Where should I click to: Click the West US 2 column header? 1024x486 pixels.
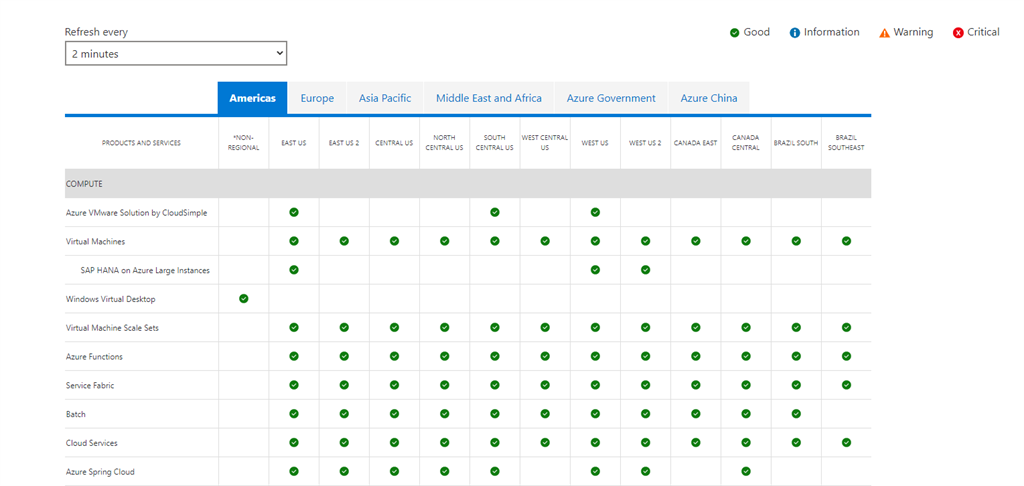click(x=645, y=143)
